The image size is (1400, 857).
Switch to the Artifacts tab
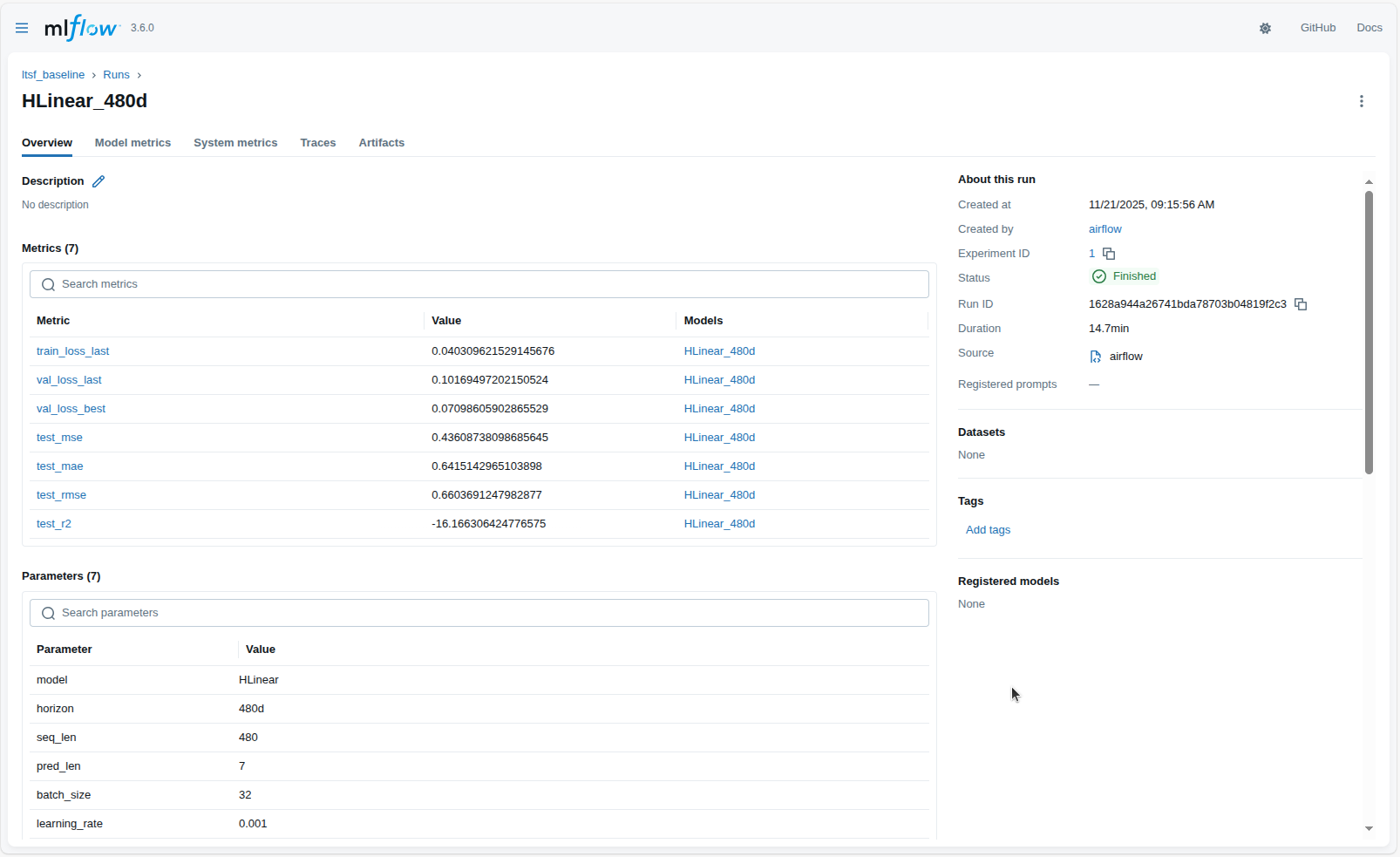tap(381, 143)
